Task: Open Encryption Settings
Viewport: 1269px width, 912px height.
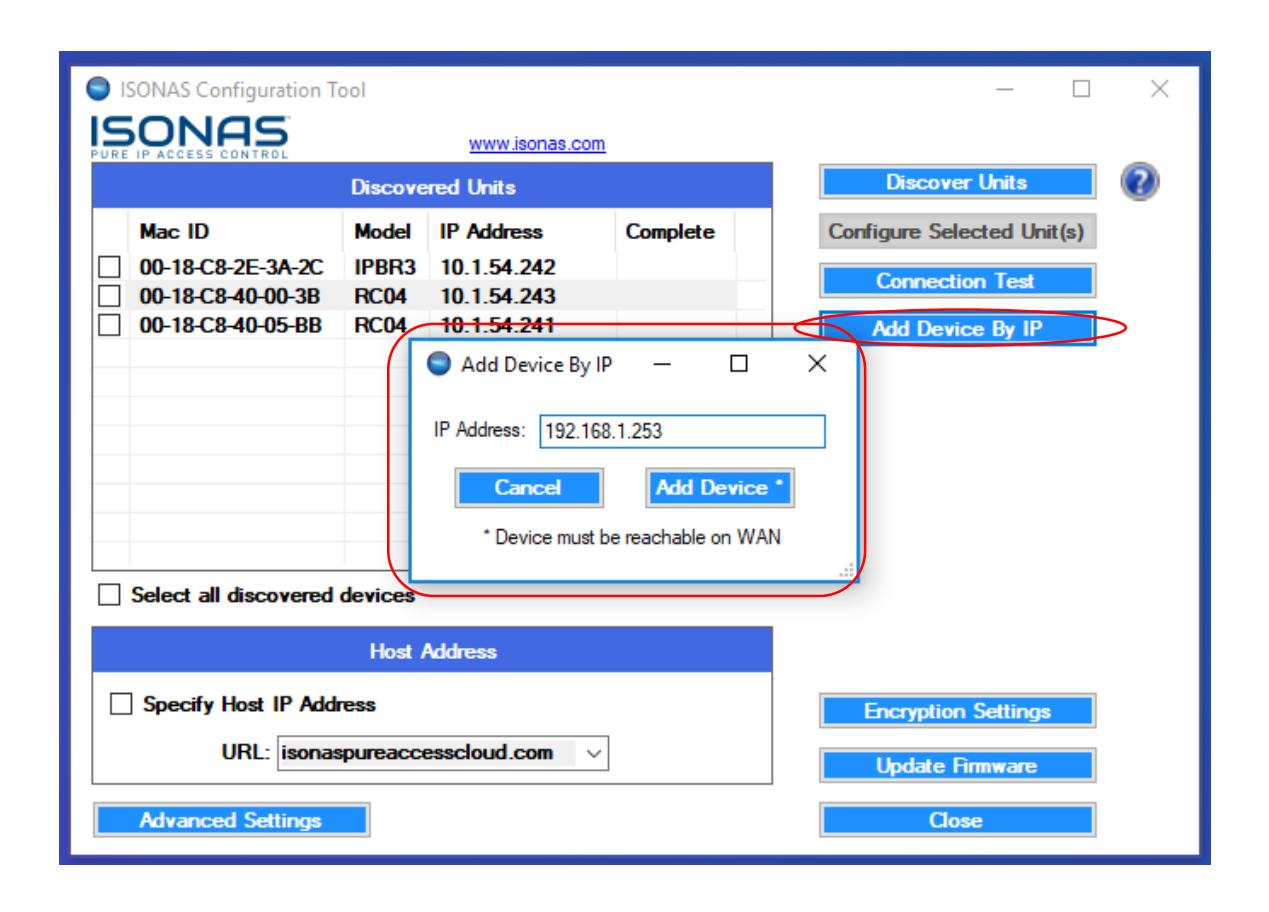Action: 958,711
